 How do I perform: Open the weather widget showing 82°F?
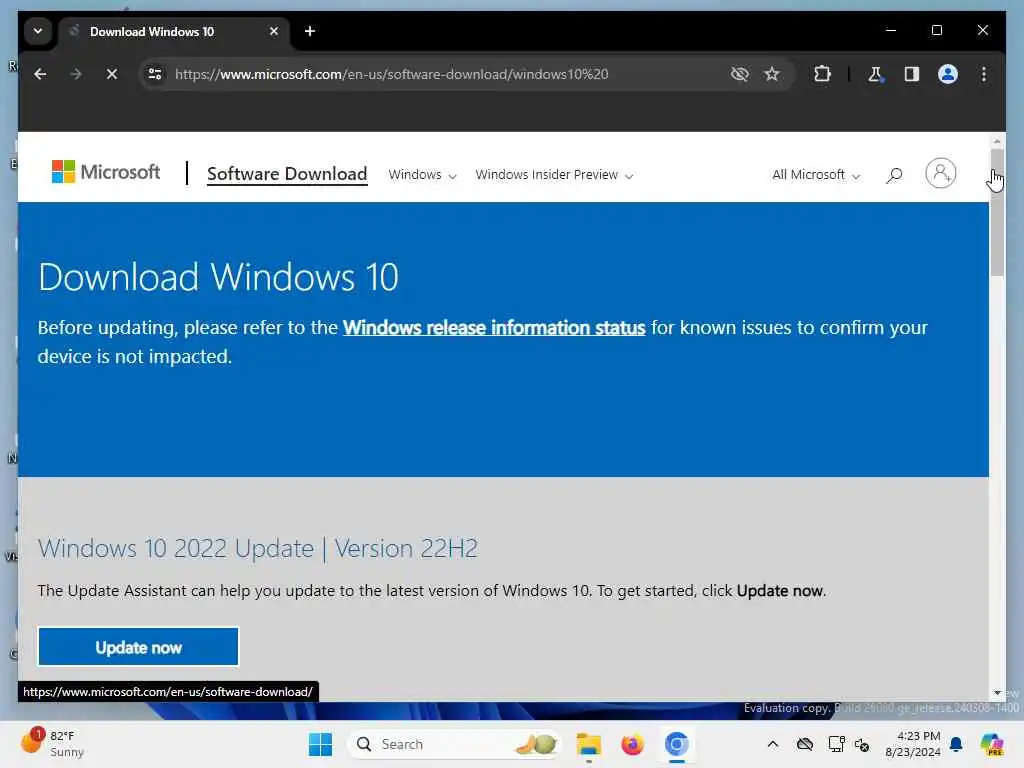52,743
